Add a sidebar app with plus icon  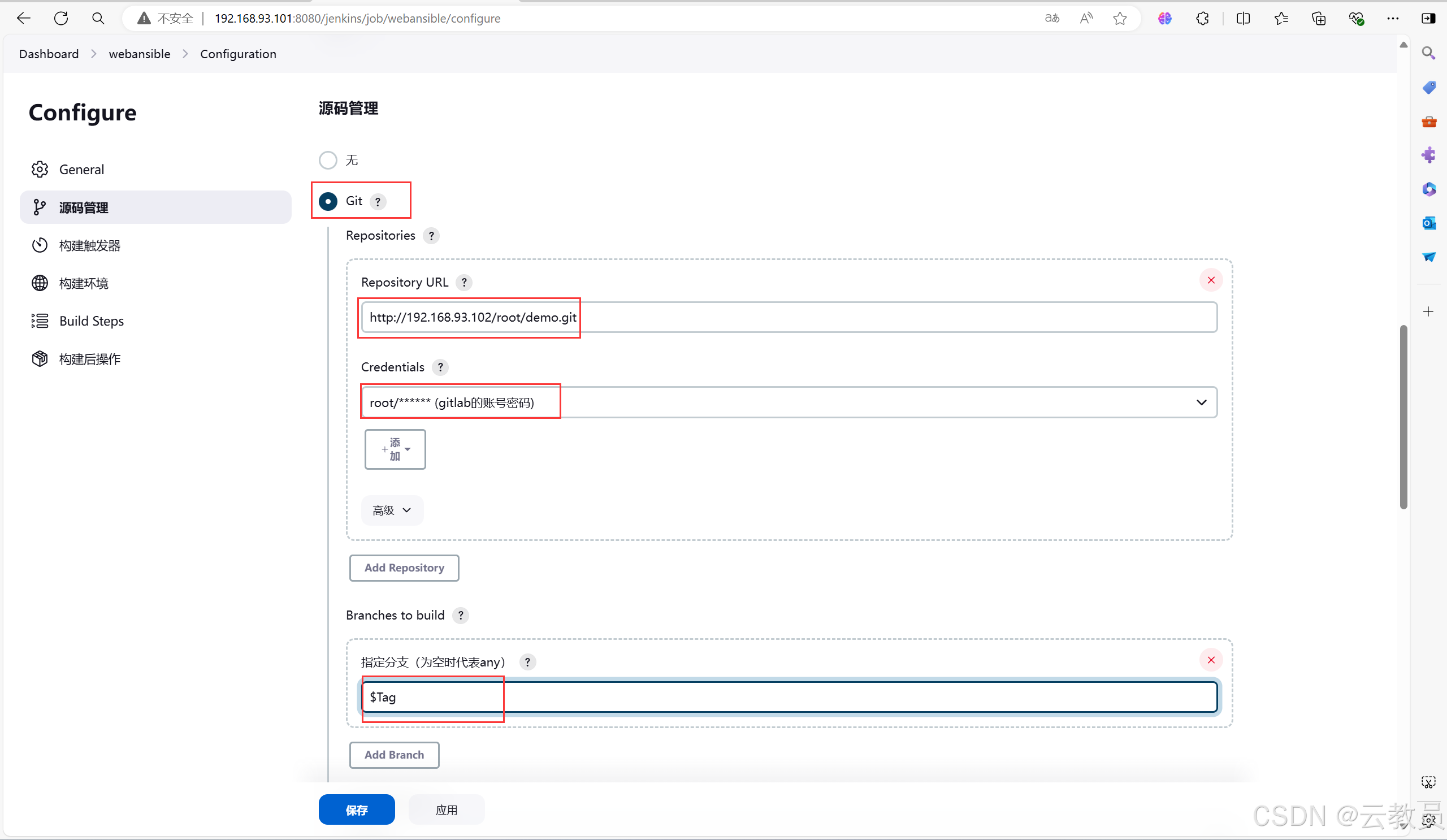click(x=1428, y=312)
